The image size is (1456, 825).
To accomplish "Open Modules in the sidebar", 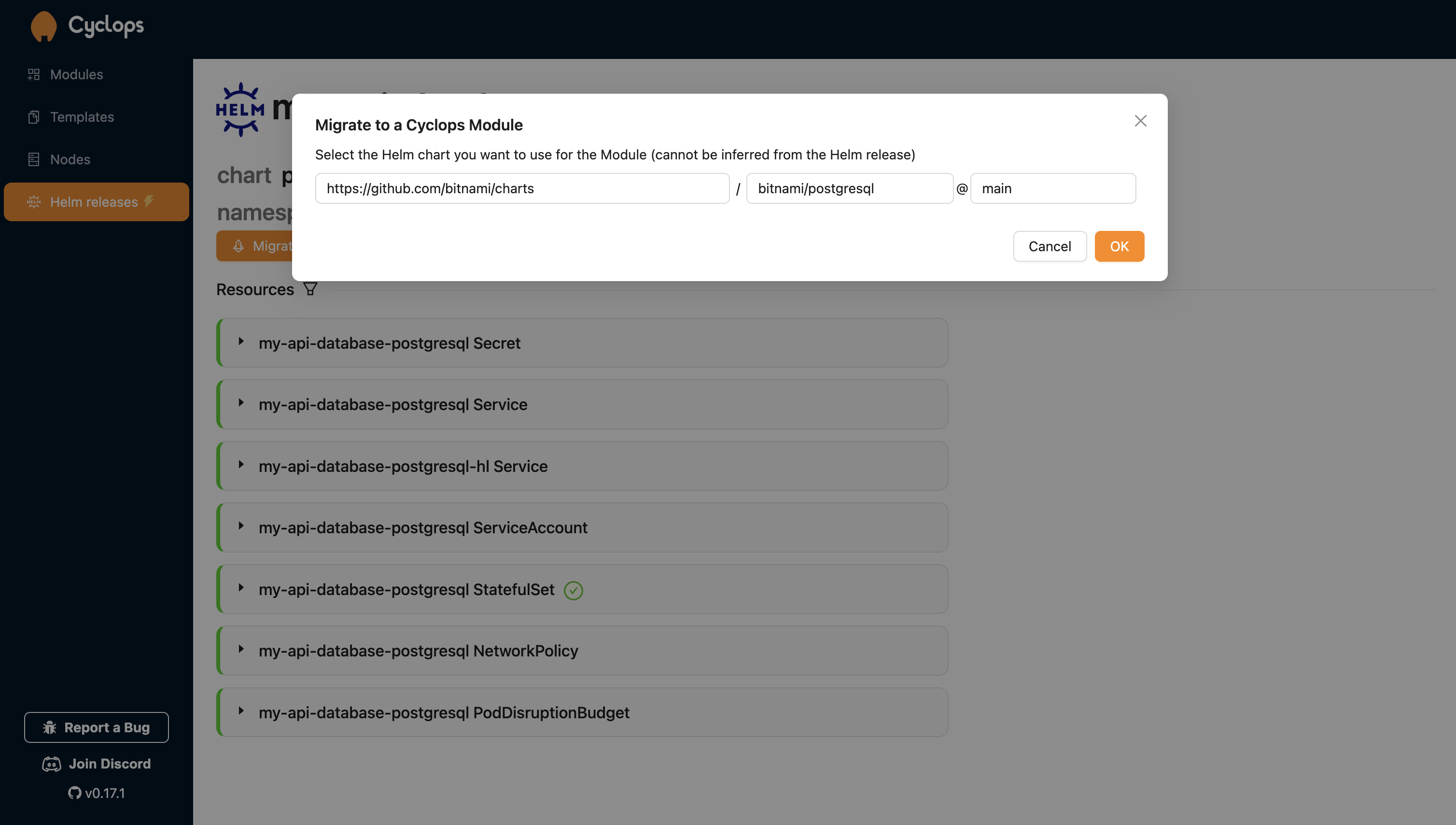I will tap(96, 74).
